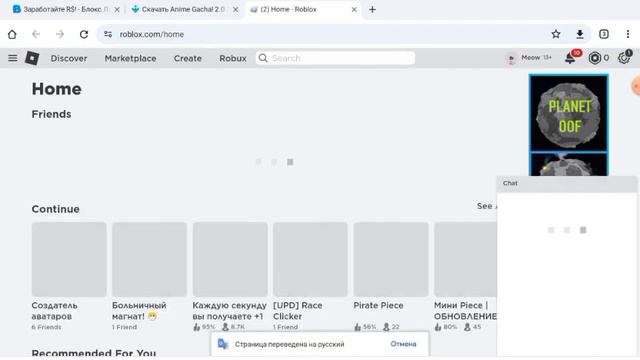Open Pirate Piece game thumbnail
The width and height of the screenshot is (640, 360).
[x=391, y=260]
